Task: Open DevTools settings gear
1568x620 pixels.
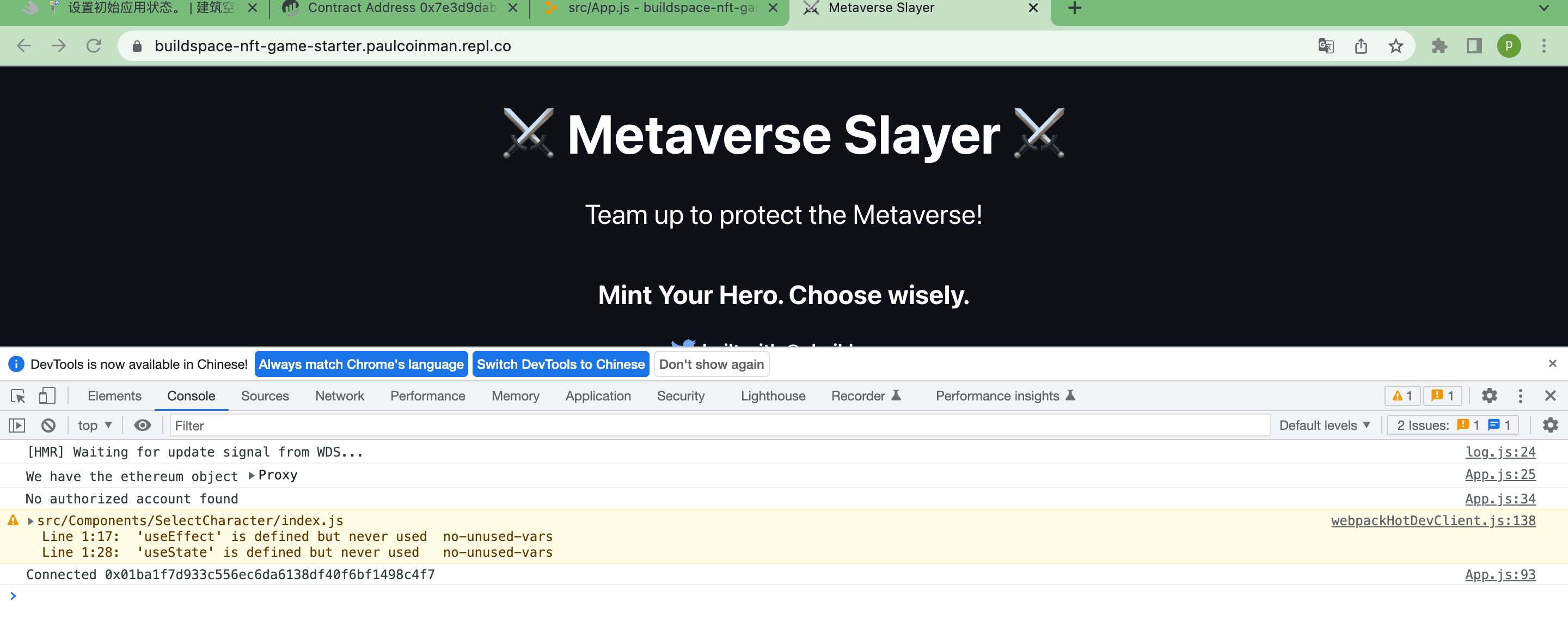Action: point(1490,396)
